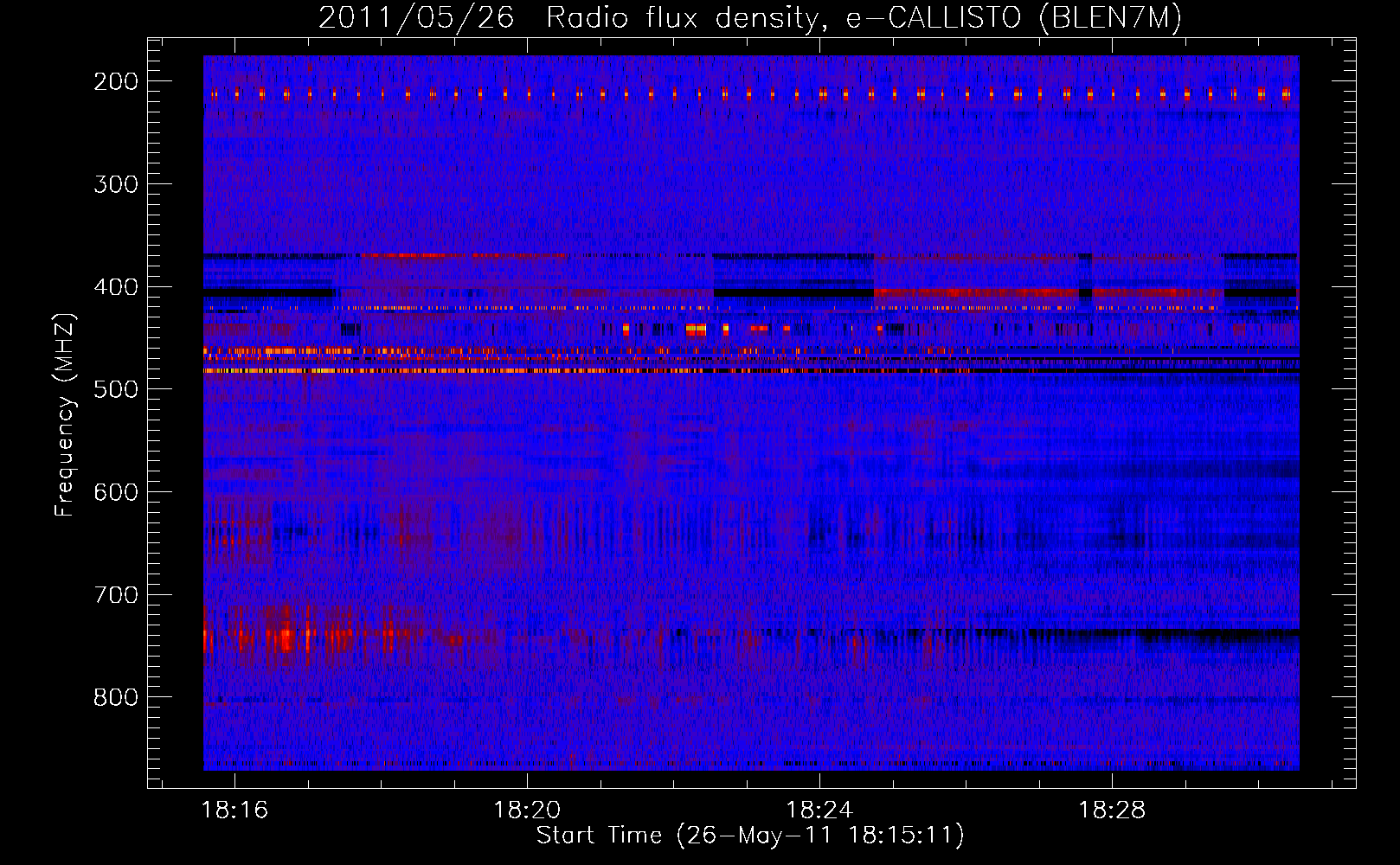Click the 18:16 time tick label
1400x865 pixels.
[234, 811]
